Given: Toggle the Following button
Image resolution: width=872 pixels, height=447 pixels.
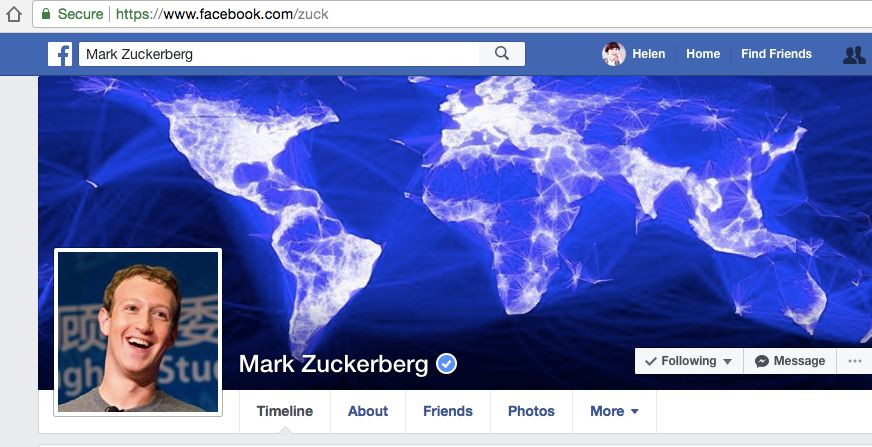Looking at the screenshot, I should pyautogui.click(x=689, y=361).
